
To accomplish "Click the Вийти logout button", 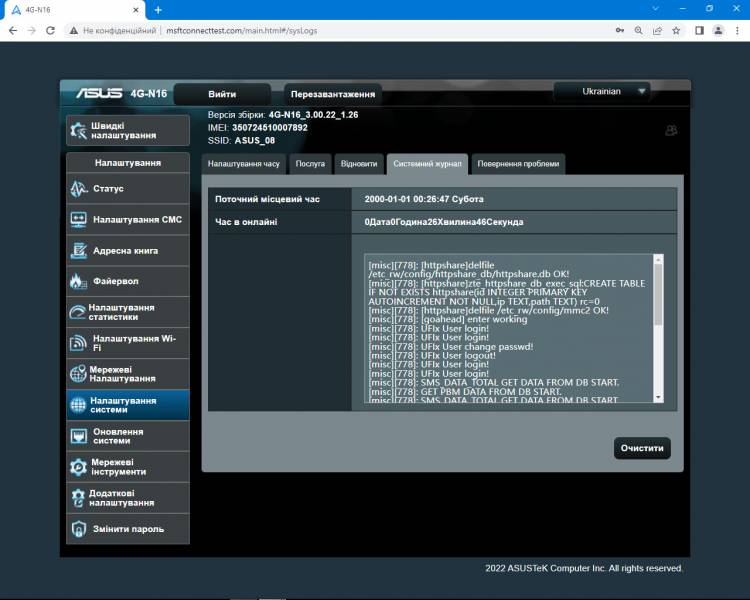I will (222, 94).
